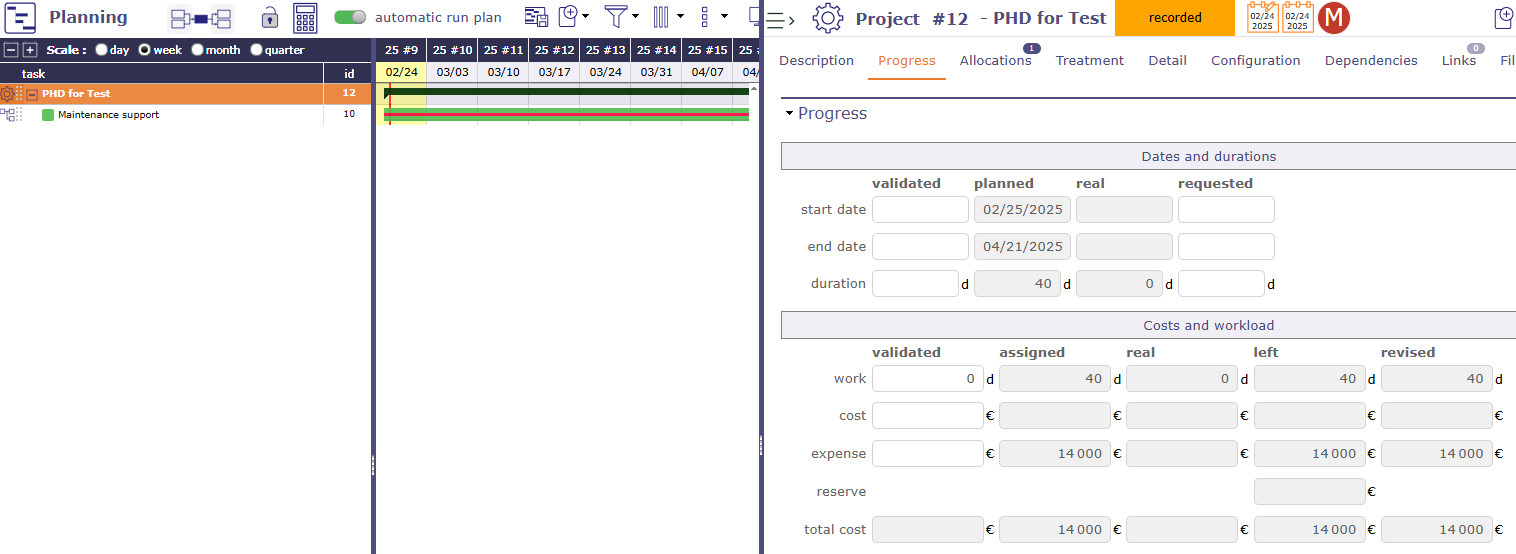
Task: Collapse all tasks with minus box icon
Action: coord(11,50)
